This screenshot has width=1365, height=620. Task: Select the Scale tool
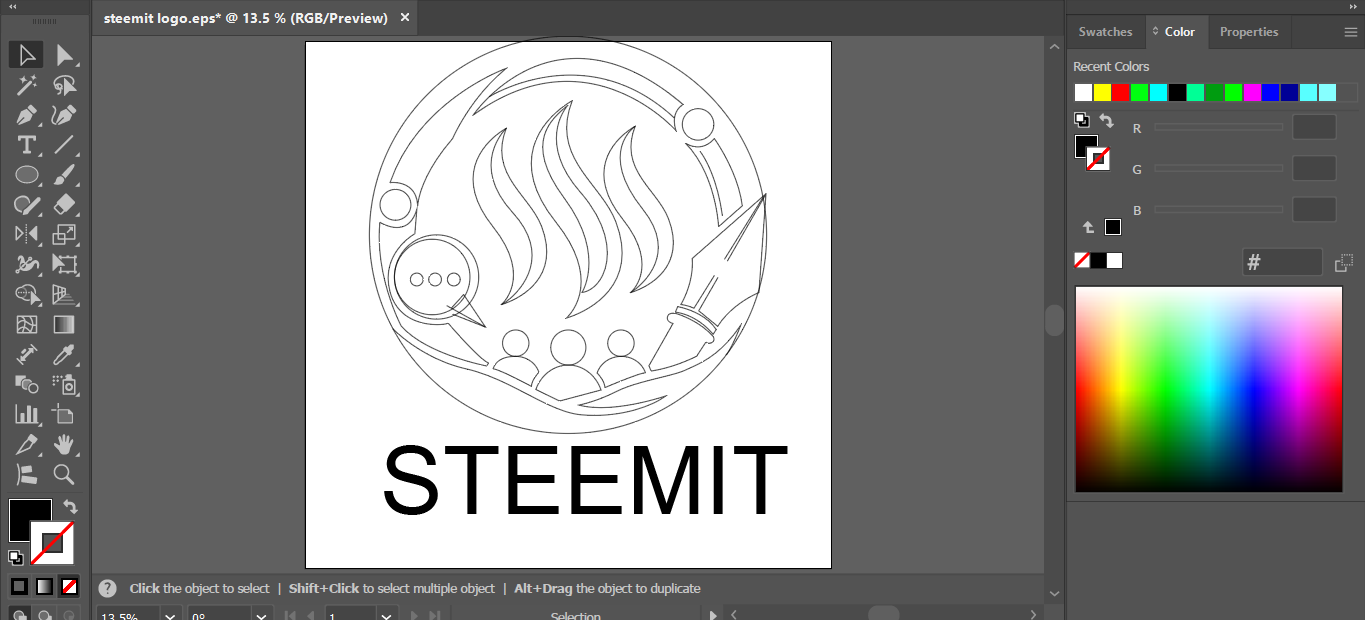(x=65, y=235)
